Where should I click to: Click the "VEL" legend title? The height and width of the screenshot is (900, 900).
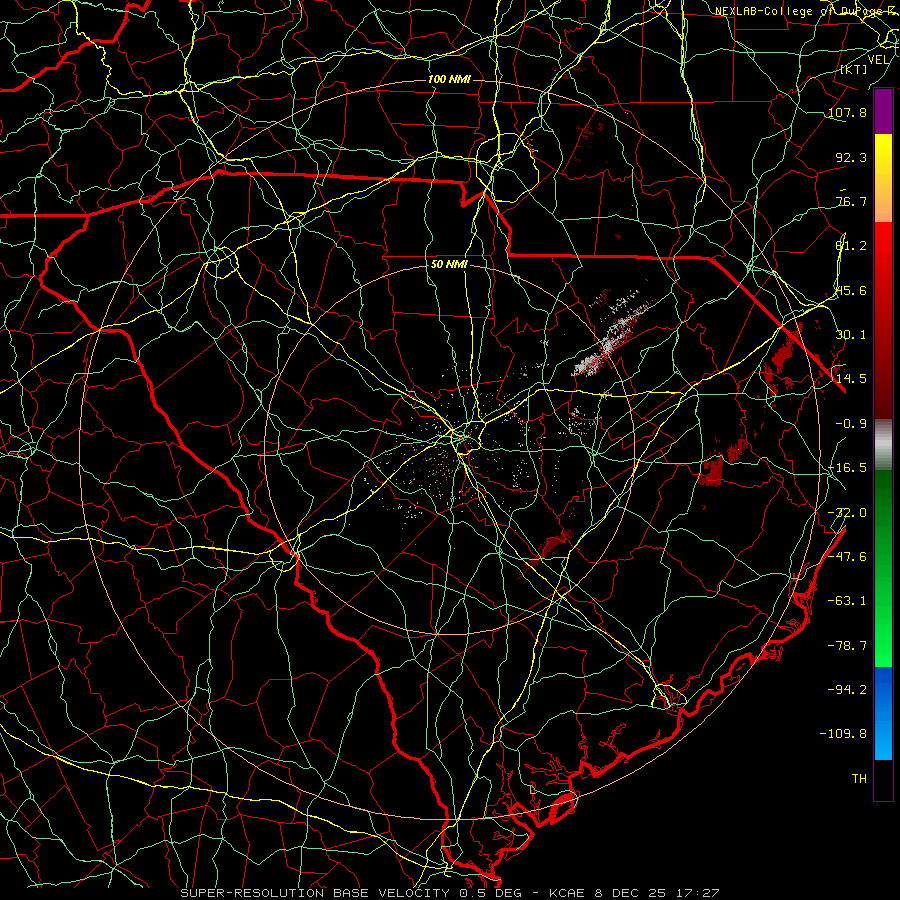pyautogui.click(x=878, y=60)
